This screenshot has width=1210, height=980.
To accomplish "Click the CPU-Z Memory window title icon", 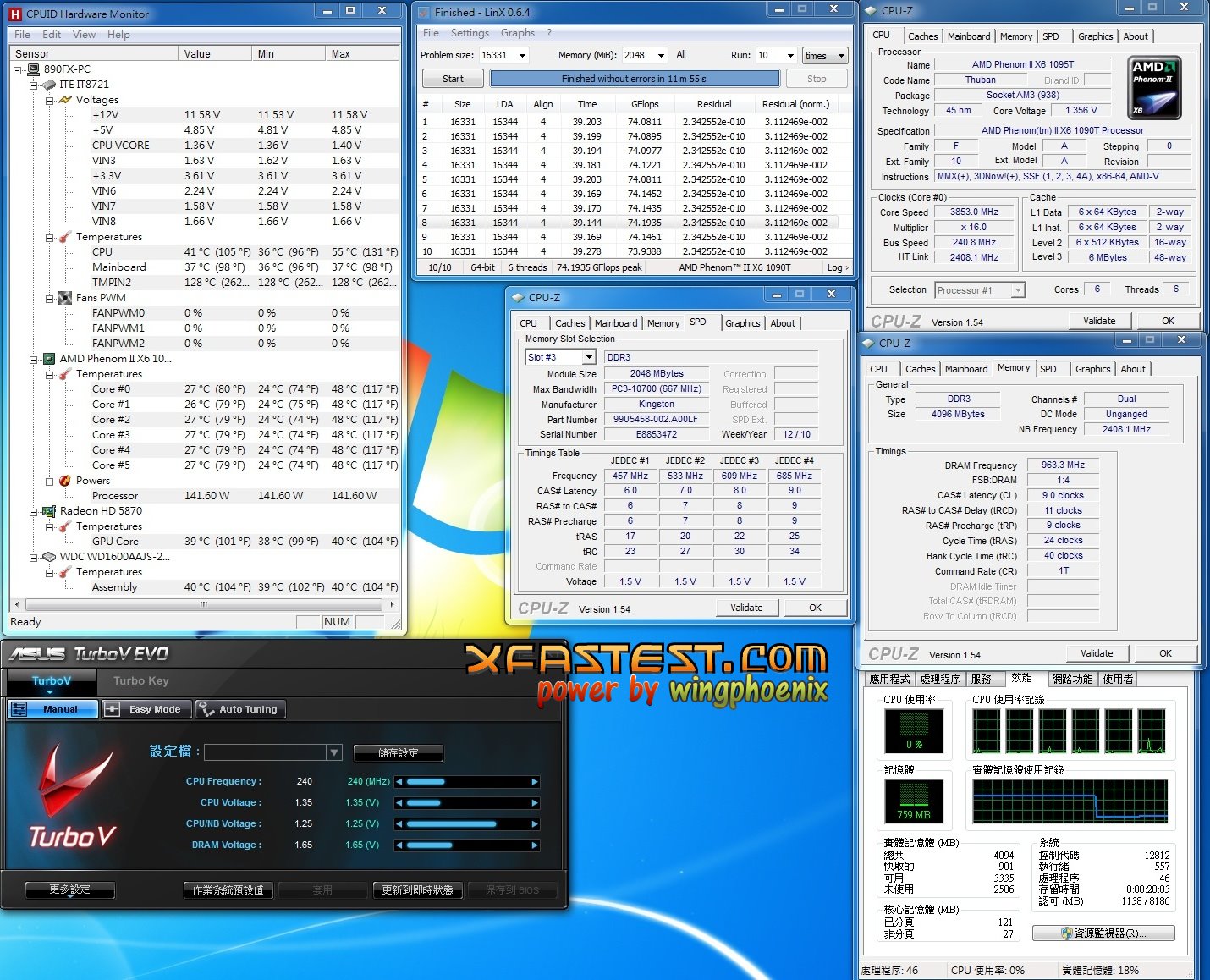I will (868, 343).
